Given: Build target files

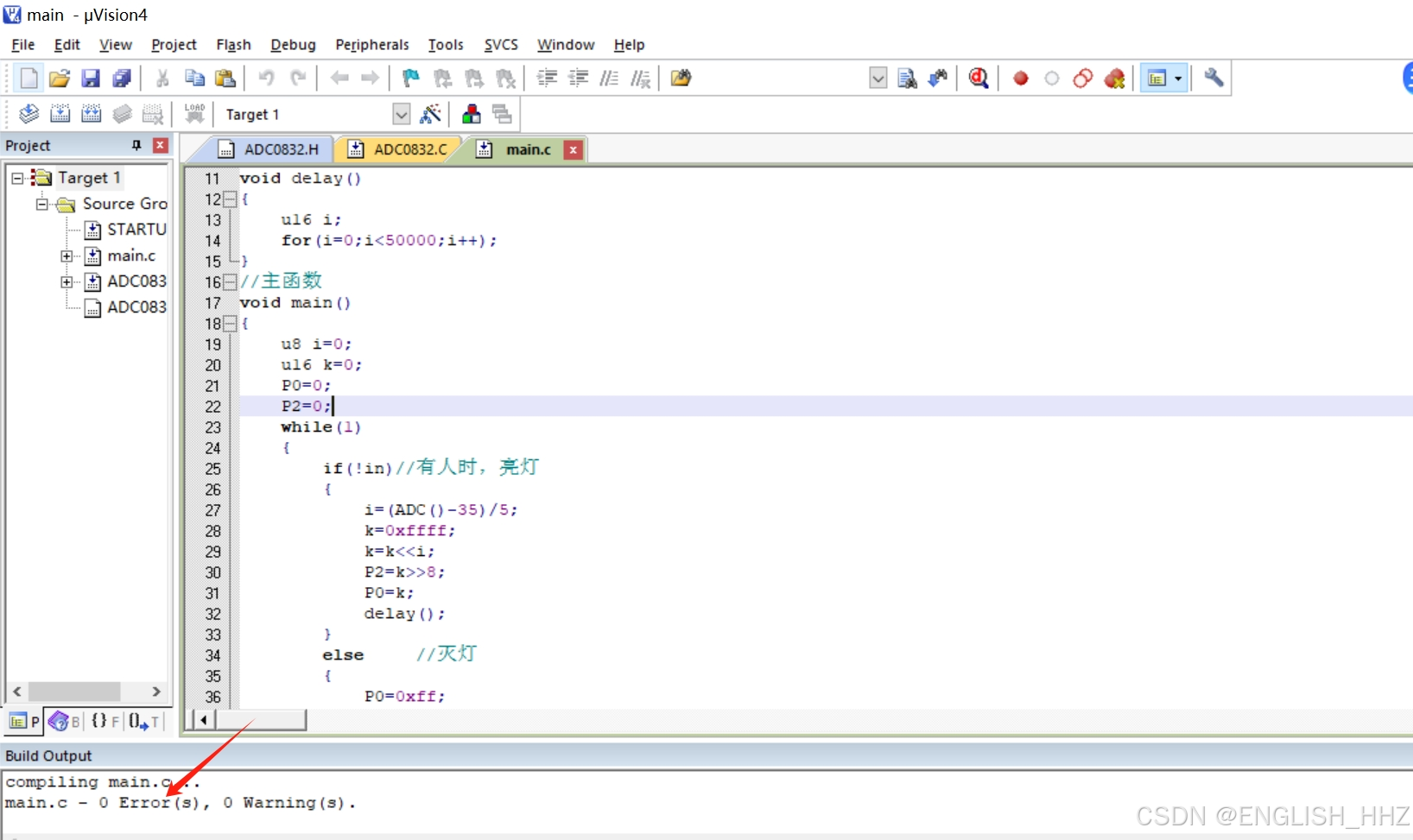Looking at the screenshot, I should [60, 114].
